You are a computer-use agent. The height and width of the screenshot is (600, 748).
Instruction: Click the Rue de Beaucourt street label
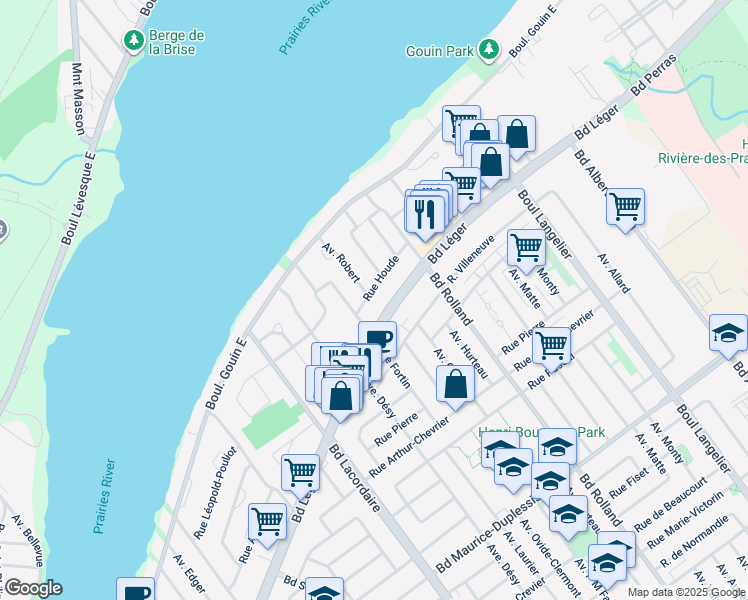(x=671, y=506)
